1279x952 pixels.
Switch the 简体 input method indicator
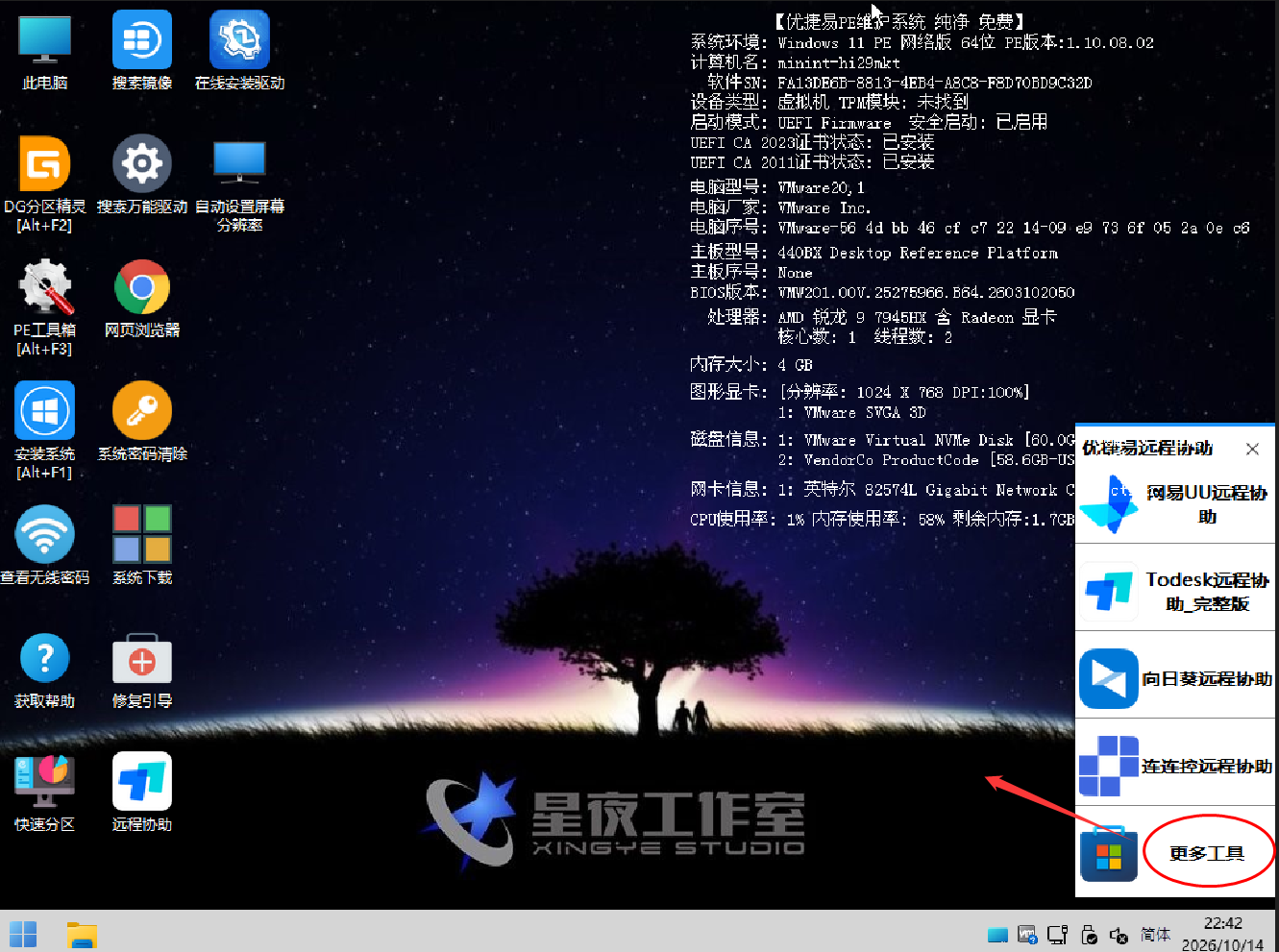coord(1155,935)
